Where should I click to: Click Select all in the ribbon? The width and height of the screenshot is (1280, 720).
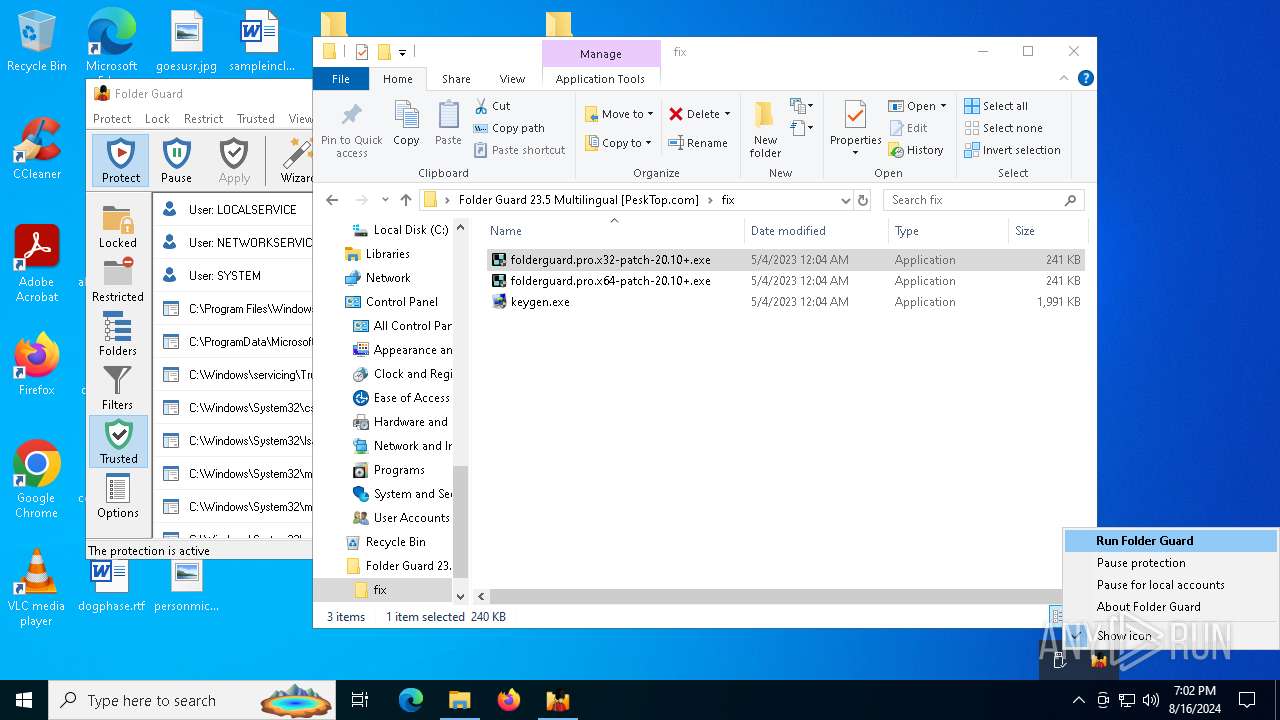coord(996,106)
